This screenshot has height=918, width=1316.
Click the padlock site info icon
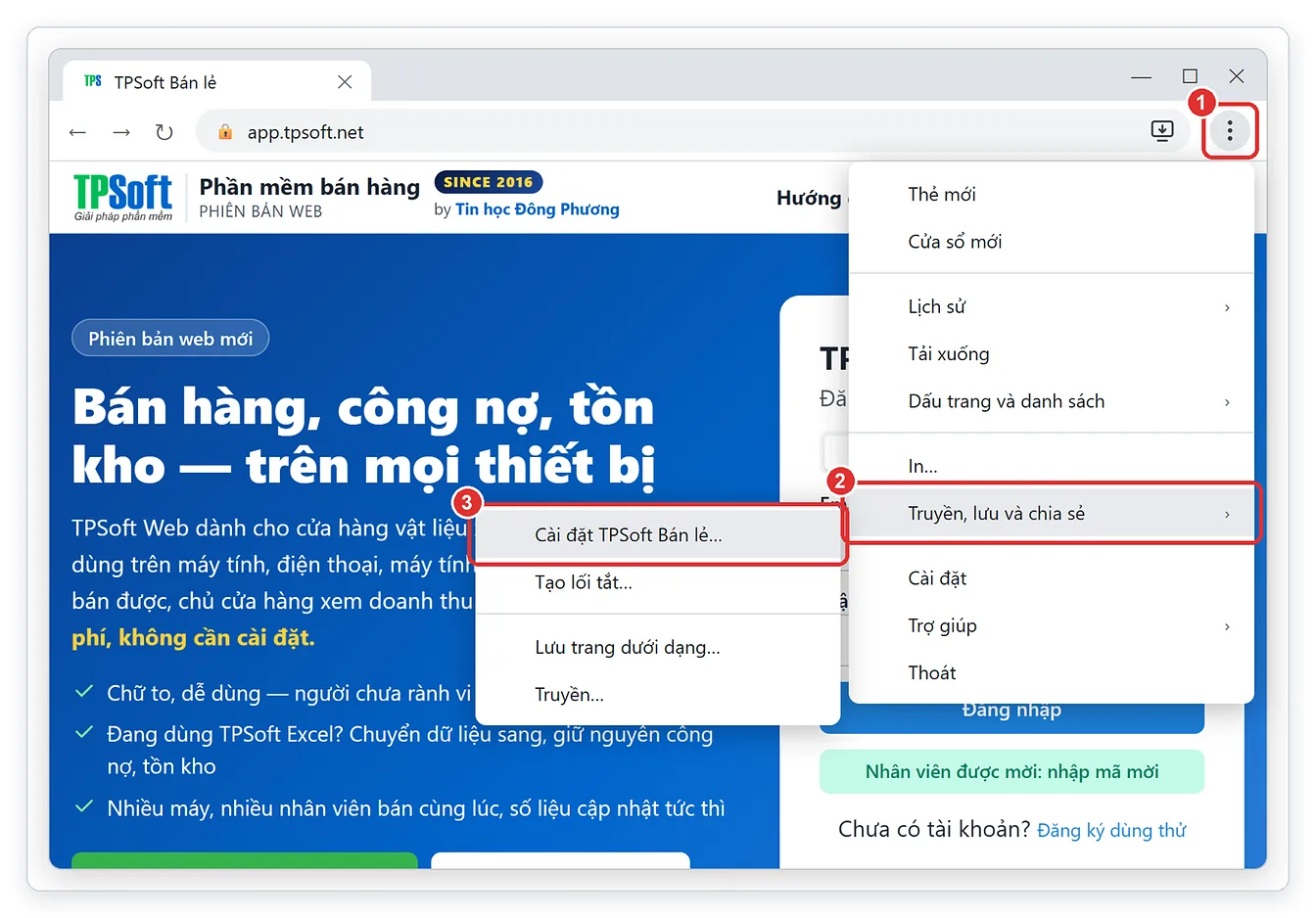coord(225,132)
